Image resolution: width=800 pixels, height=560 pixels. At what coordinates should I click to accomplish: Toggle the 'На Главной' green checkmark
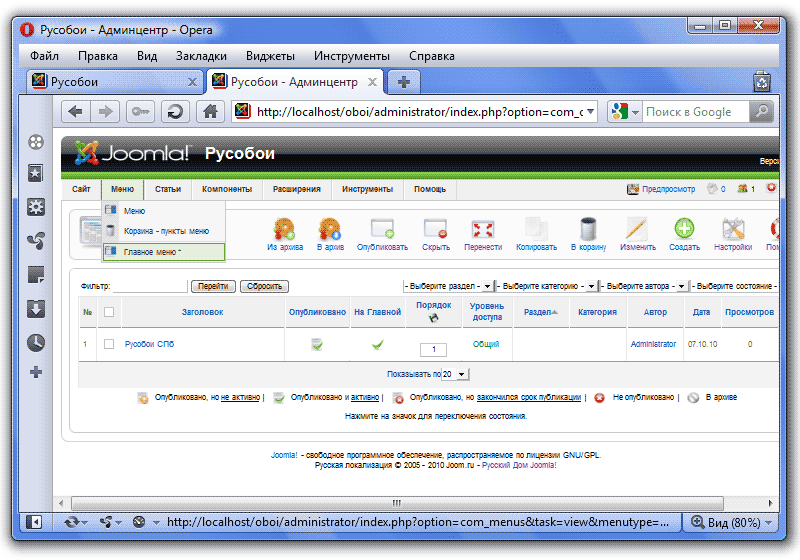[x=378, y=344]
